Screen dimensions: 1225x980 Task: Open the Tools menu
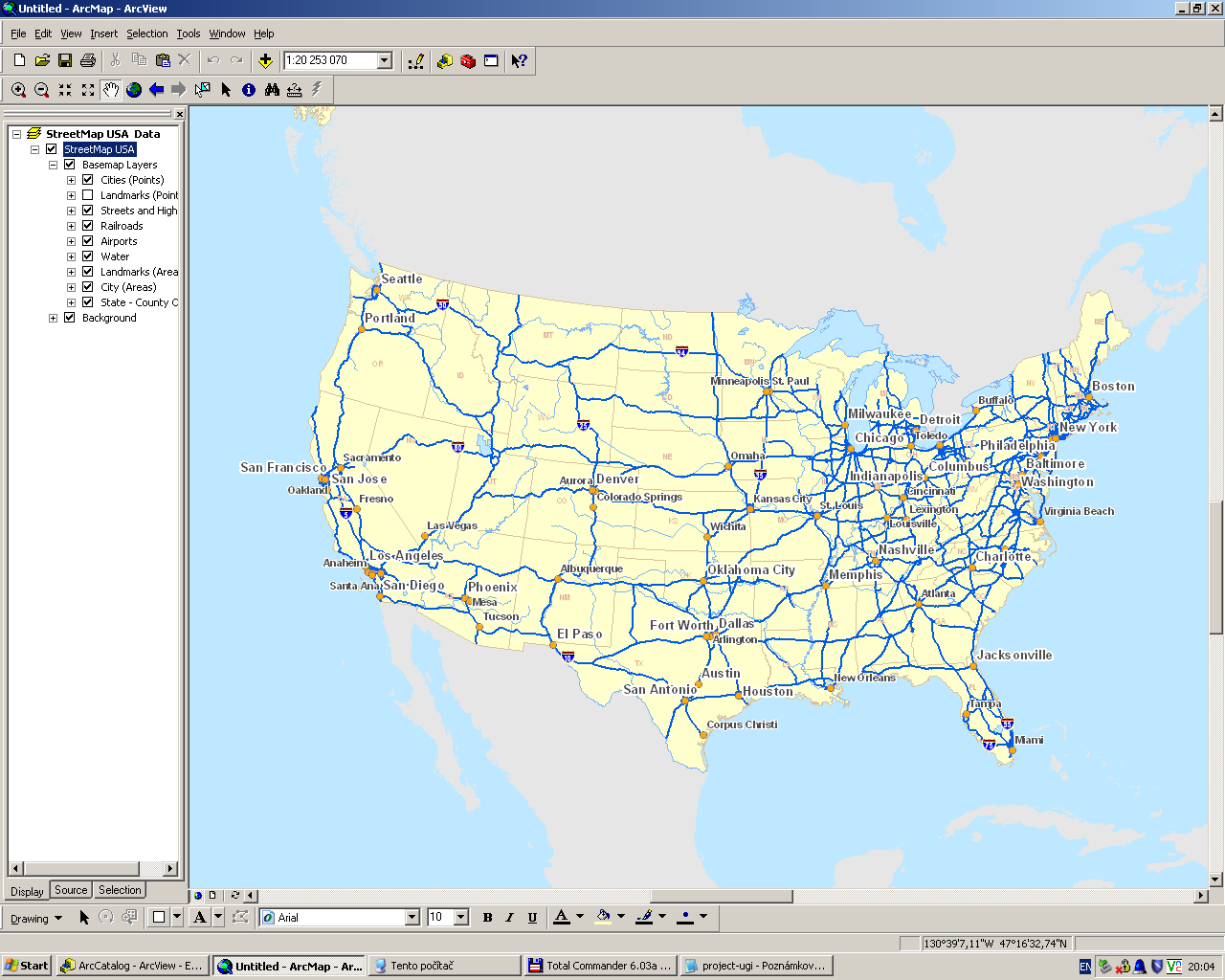(189, 33)
